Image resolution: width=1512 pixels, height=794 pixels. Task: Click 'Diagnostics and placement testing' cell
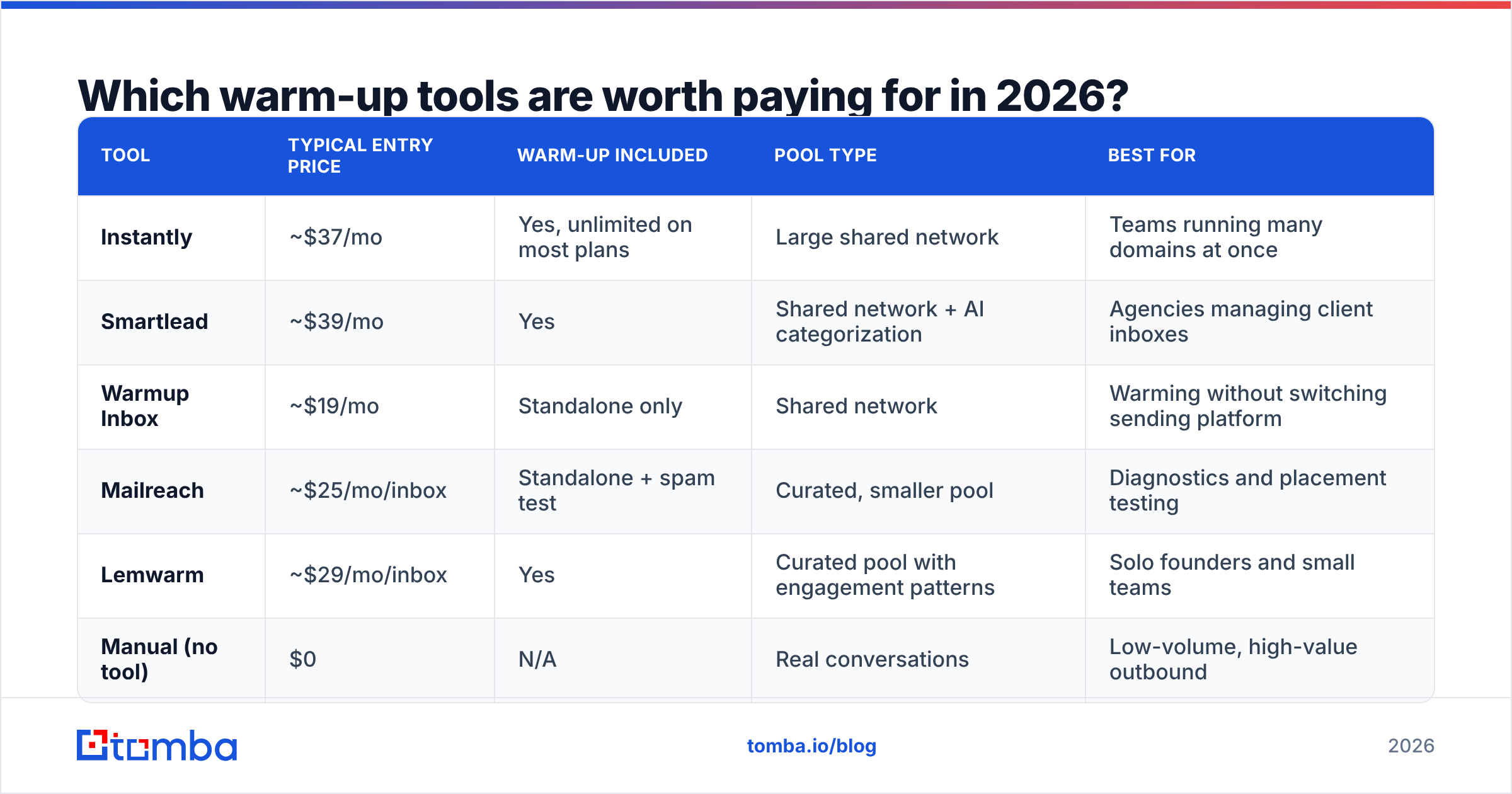coord(1259,491)
